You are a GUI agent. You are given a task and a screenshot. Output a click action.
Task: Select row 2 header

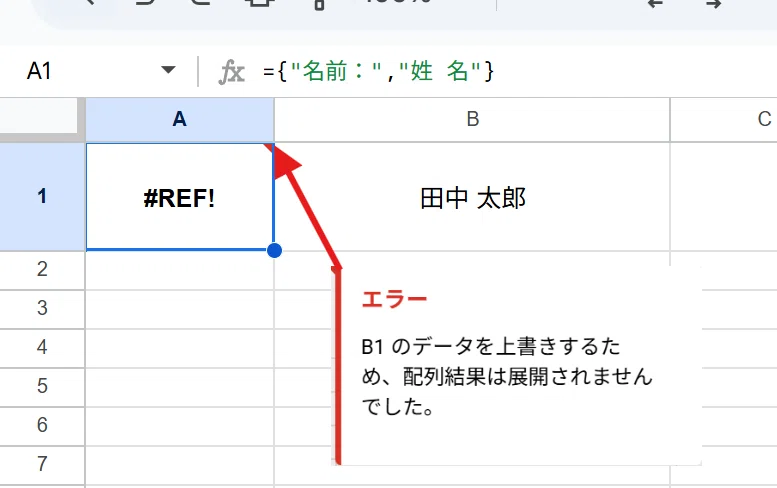pos(42,270)
